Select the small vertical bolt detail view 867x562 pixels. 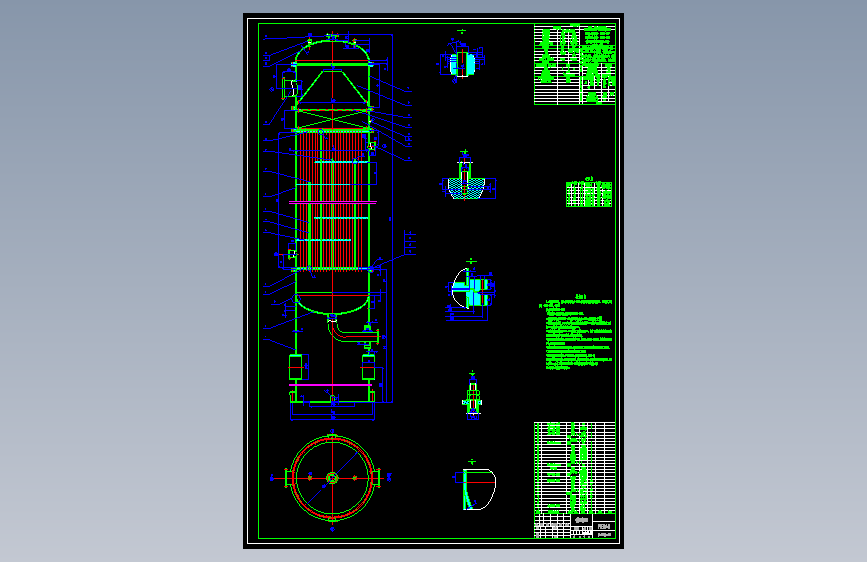472,396
